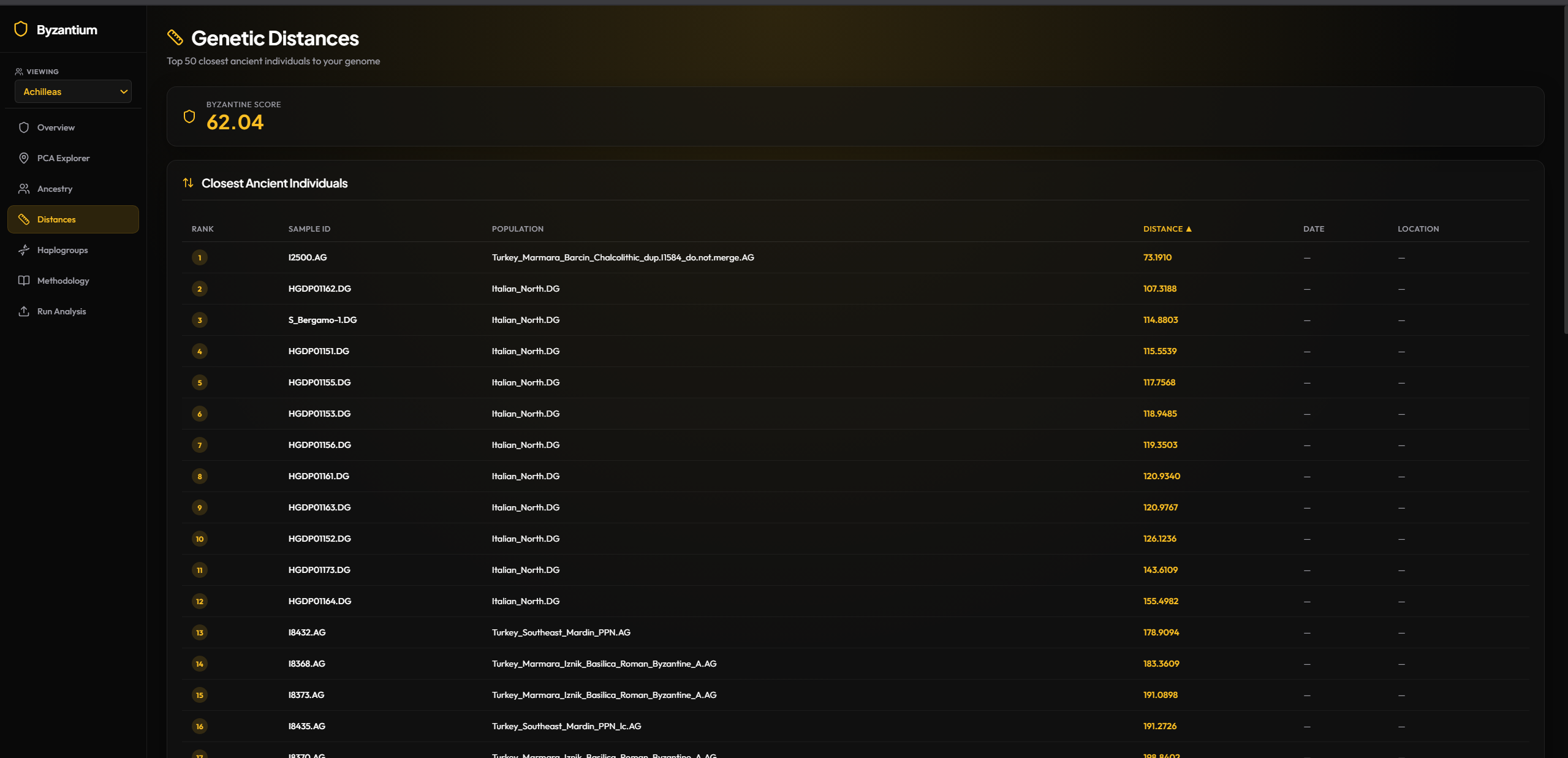Select sample I2500.AG in first row
The width and height of the screenshot is (1568, 758).
(x=308, y=257)
